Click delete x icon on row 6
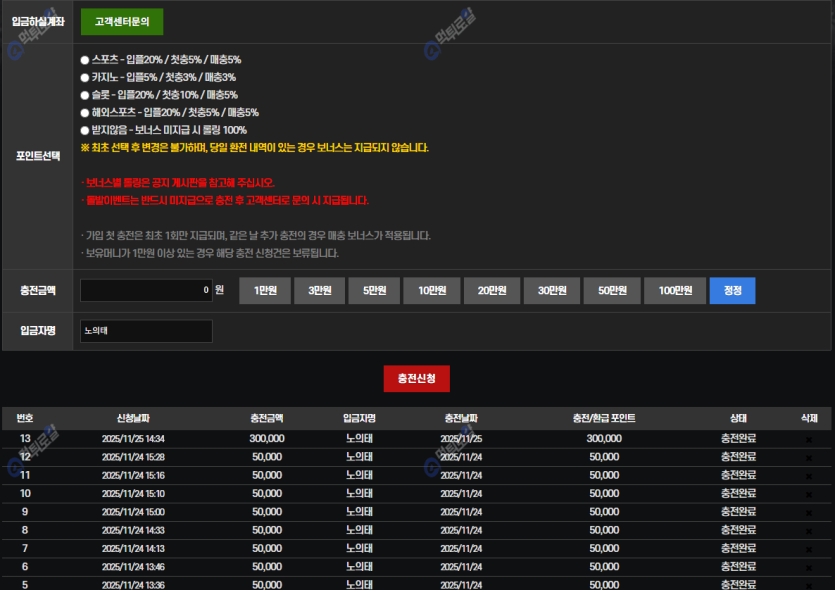Viewport: 835px width, 590px height. pyautogui.click(x=809, y=567)
